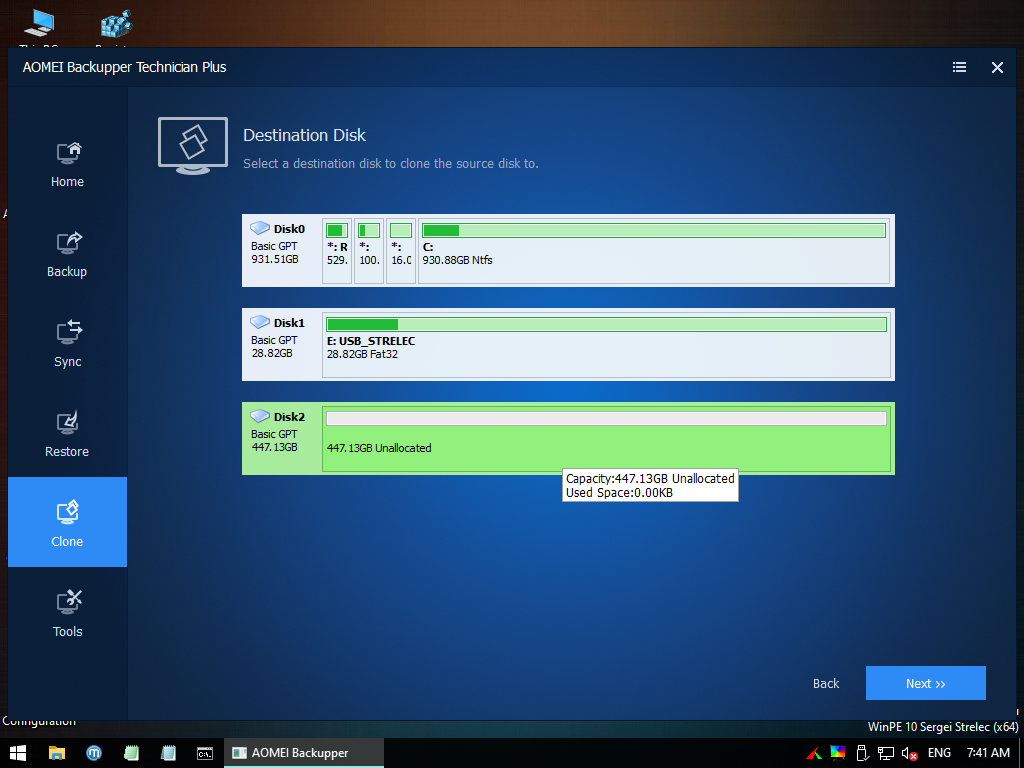Open the Home section in sidebar
This screenshot has width=1024, height=768.
tap(67, 165)
